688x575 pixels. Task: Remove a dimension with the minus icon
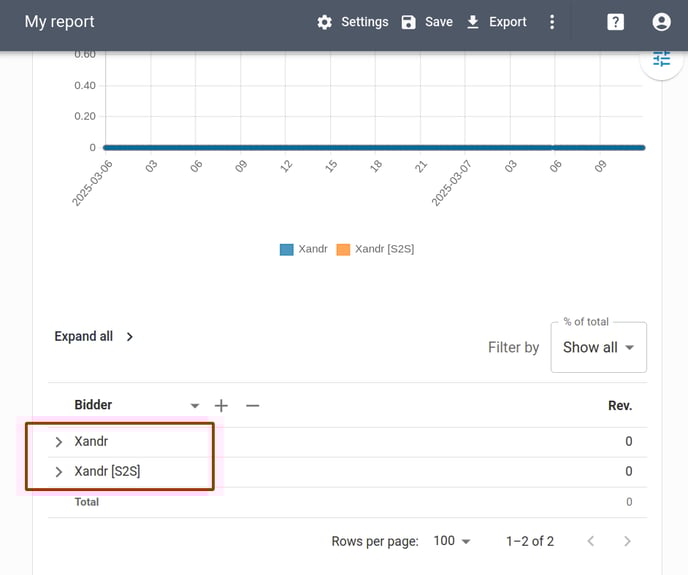(253, 406)
